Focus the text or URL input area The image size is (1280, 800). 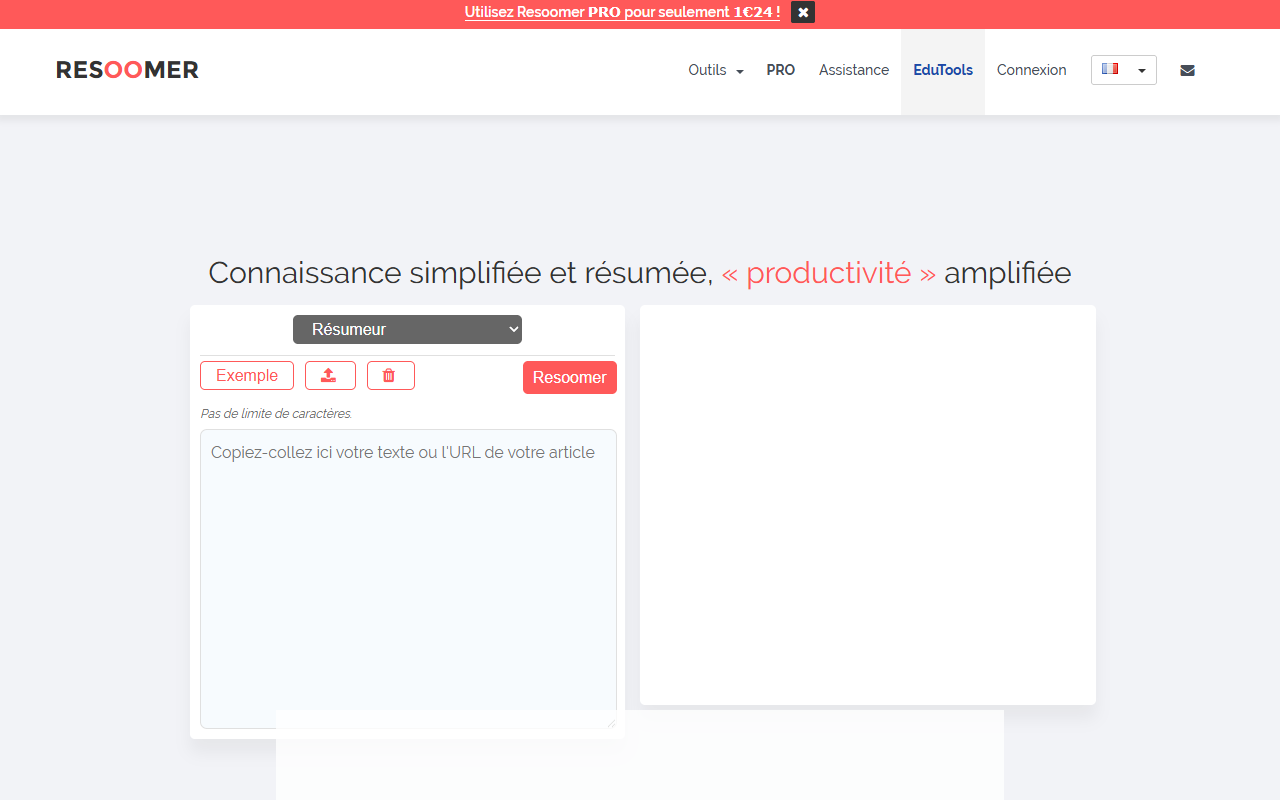pos(408,579)
